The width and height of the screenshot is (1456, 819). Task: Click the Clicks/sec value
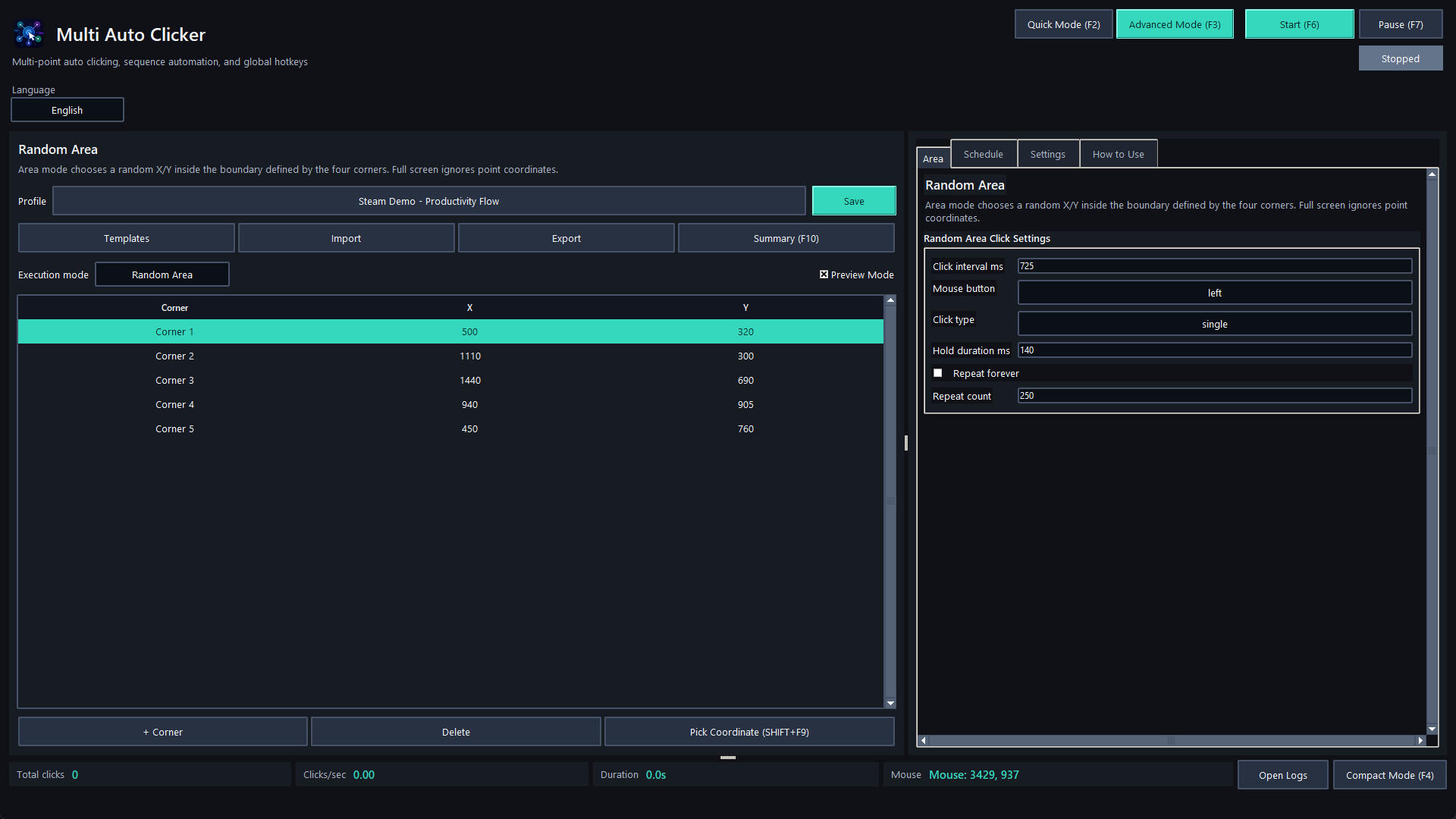tap(364, 774)
